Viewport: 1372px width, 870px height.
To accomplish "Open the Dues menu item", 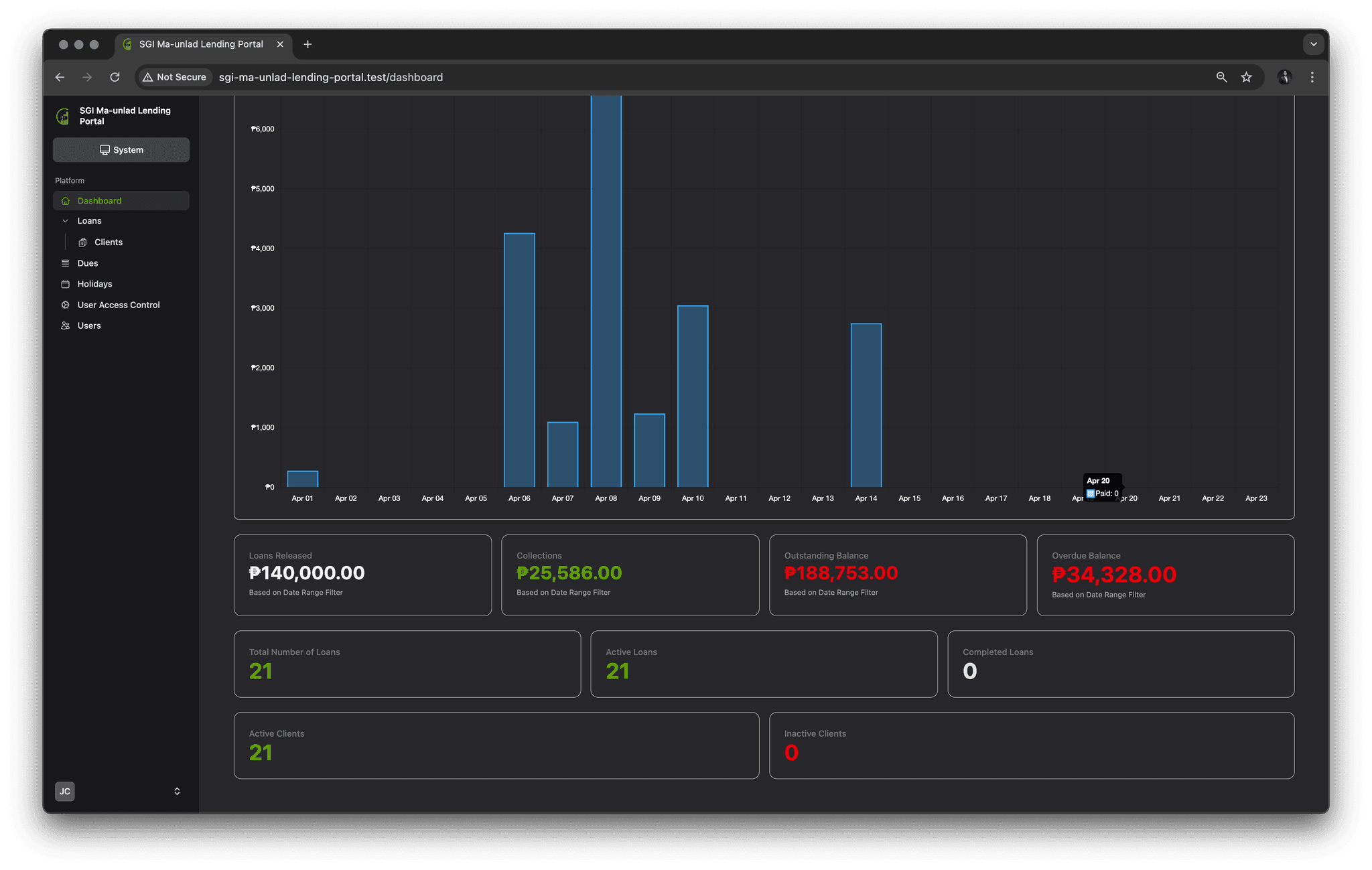I will point(121,263).
